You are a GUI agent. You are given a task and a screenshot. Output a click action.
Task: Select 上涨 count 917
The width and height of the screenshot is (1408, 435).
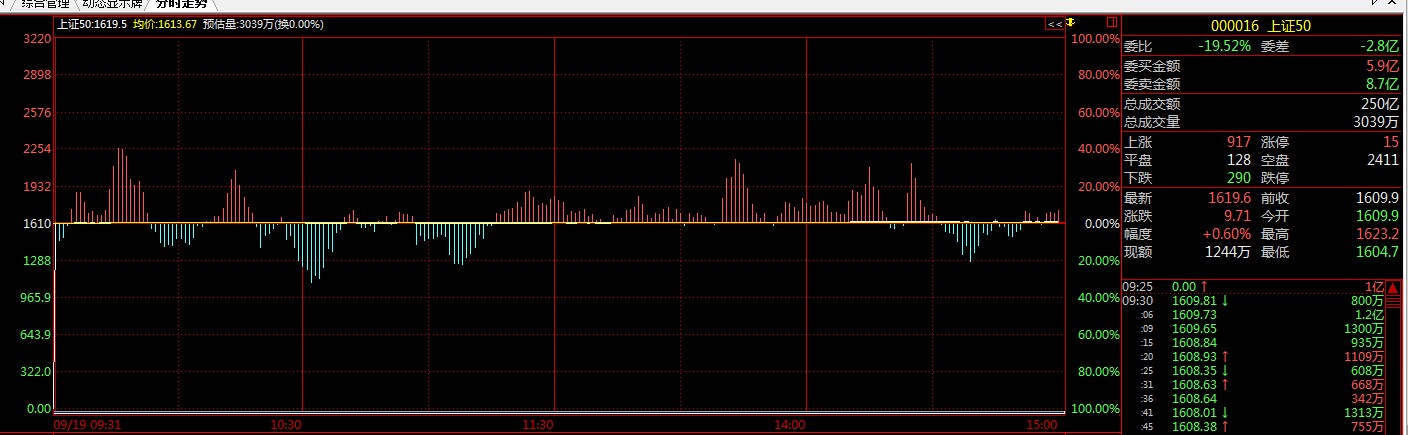(1239, 143)
